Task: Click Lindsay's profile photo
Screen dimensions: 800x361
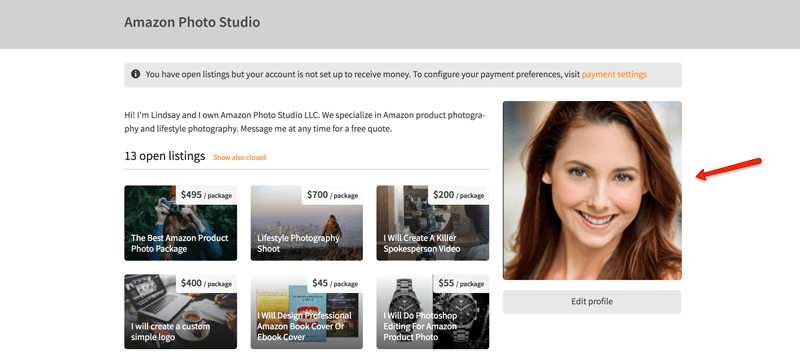Action: click(x=592, y=190)
